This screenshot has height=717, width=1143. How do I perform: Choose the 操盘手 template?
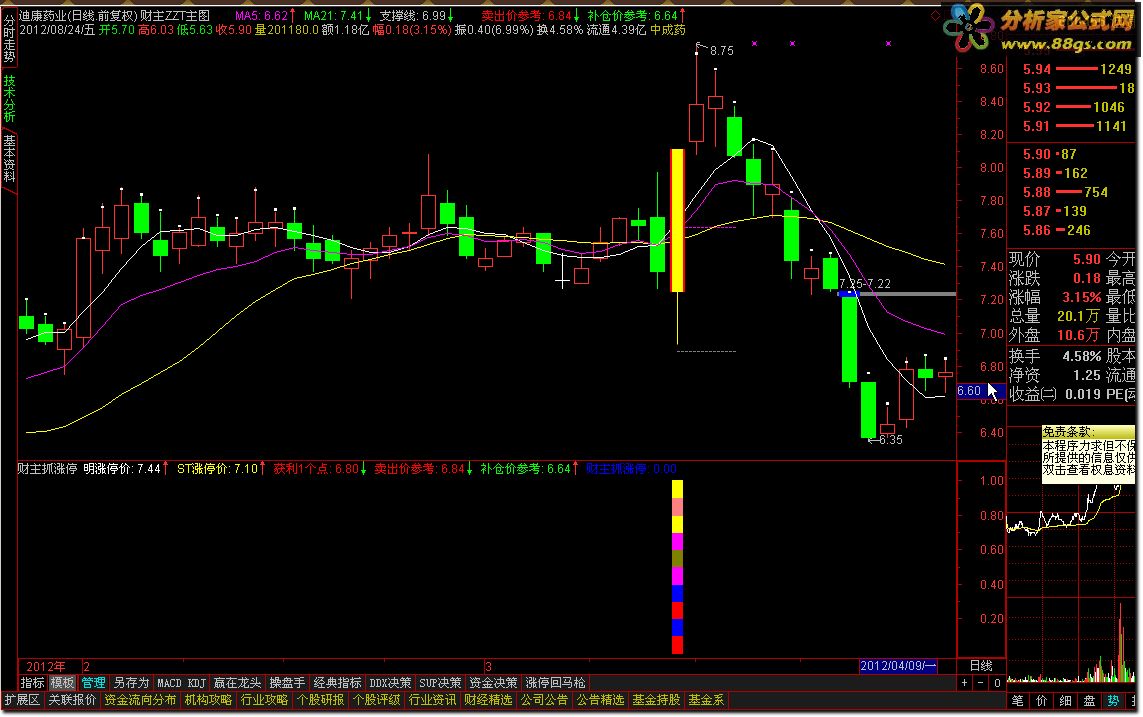tap(287, 683)
